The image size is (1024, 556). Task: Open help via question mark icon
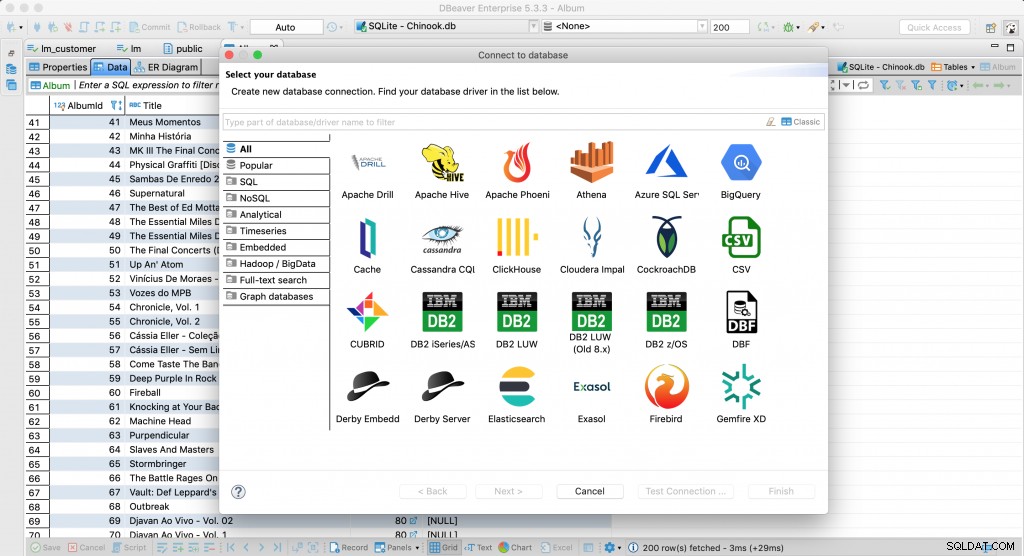[x=238, y=492]
